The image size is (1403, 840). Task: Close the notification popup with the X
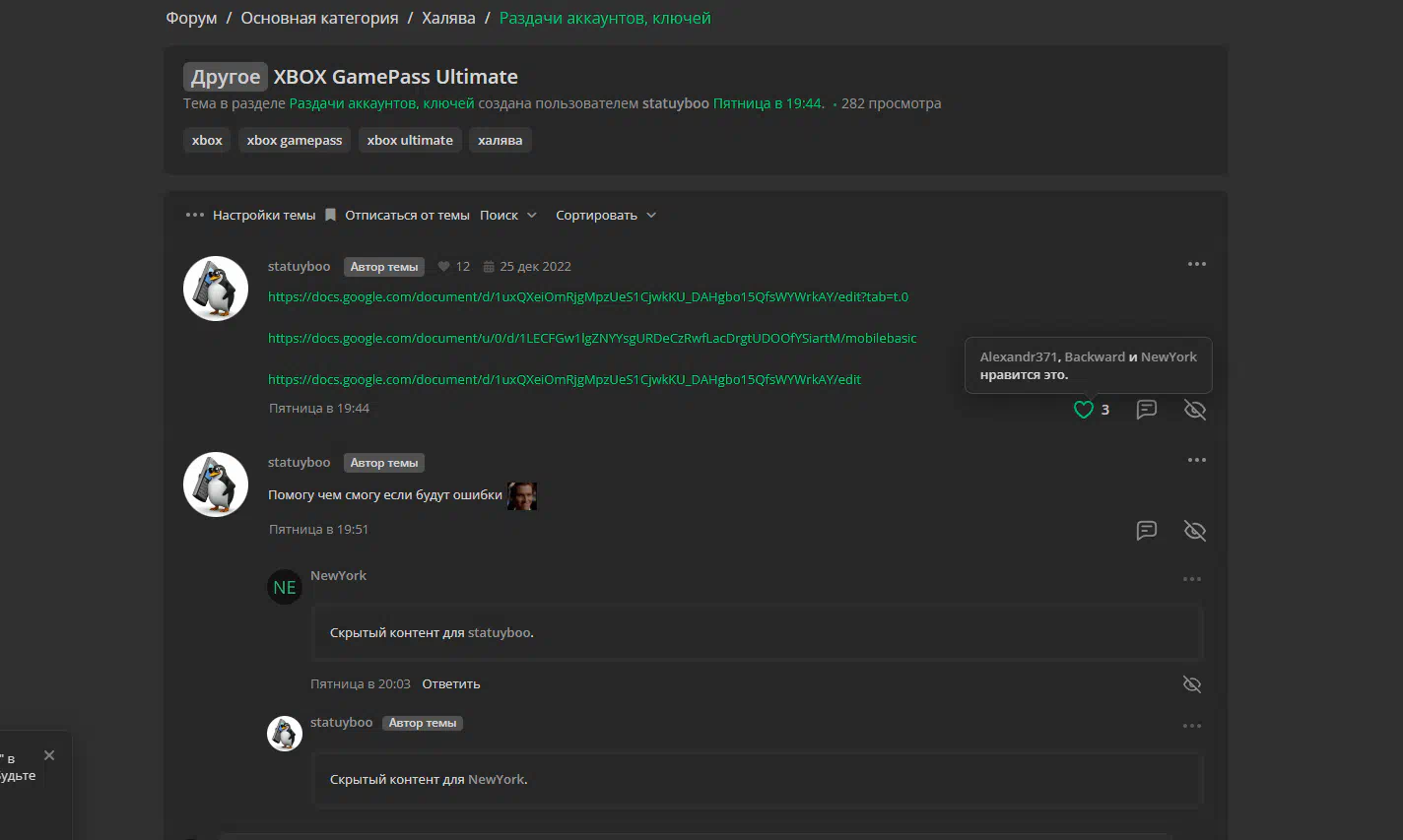coord(49,755)
